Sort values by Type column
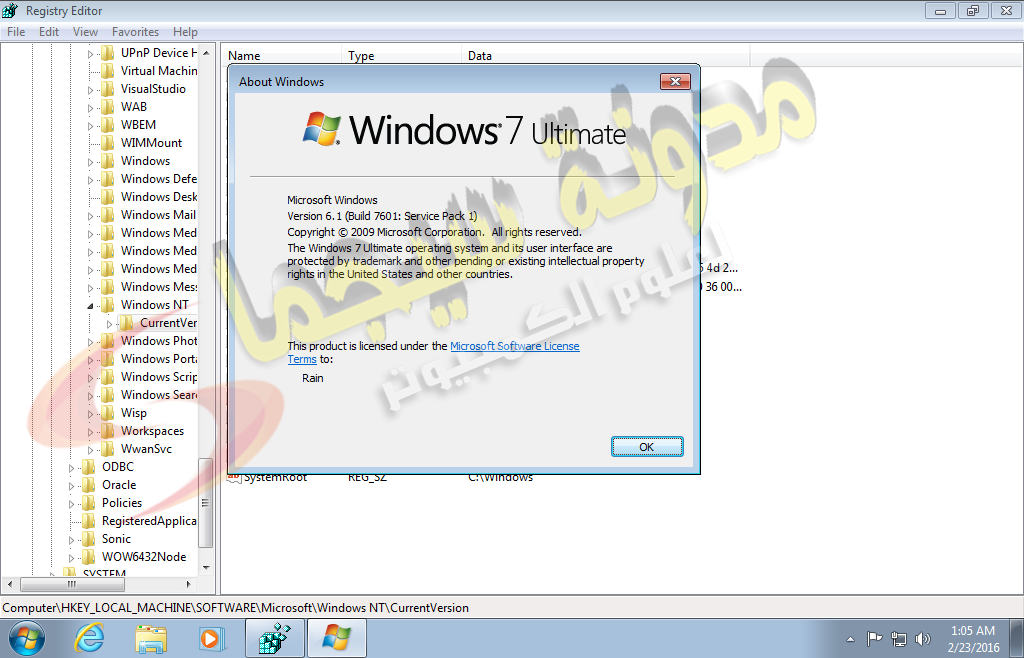1024x658 pixels. click(401, 55)
